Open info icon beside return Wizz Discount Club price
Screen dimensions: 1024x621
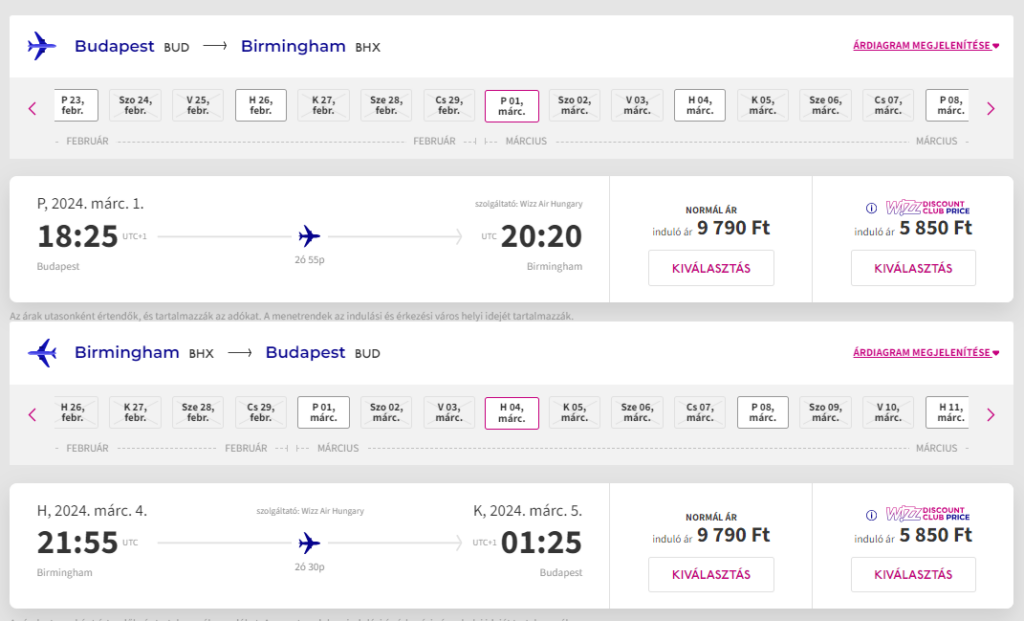[x=871, y=515]
